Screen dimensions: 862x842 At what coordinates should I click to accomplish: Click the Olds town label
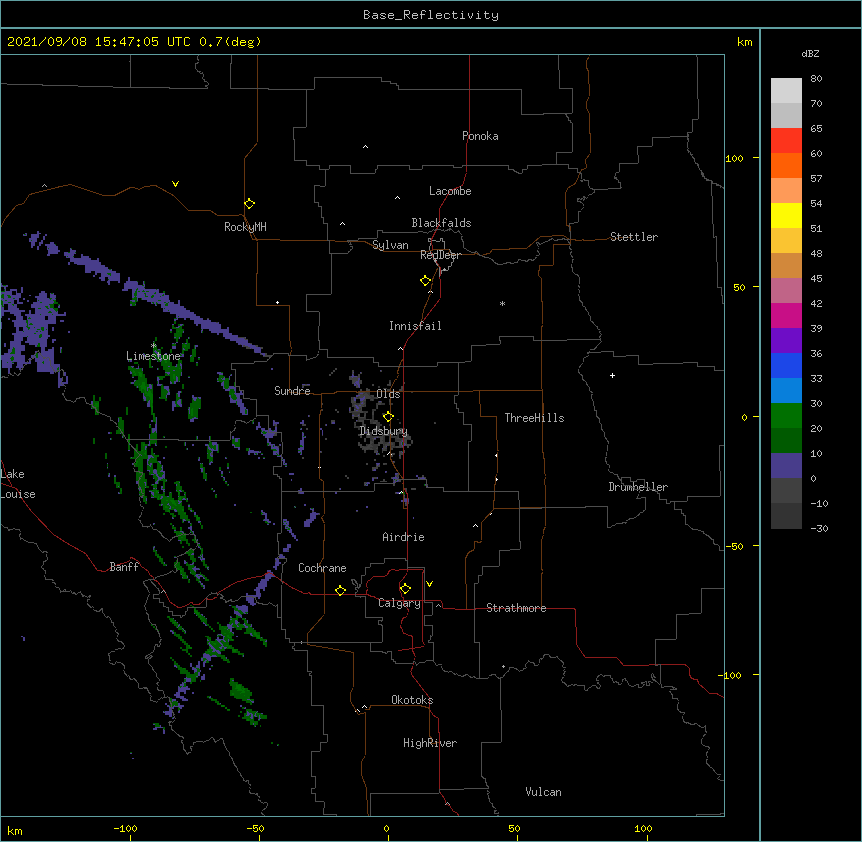(388, 394)
